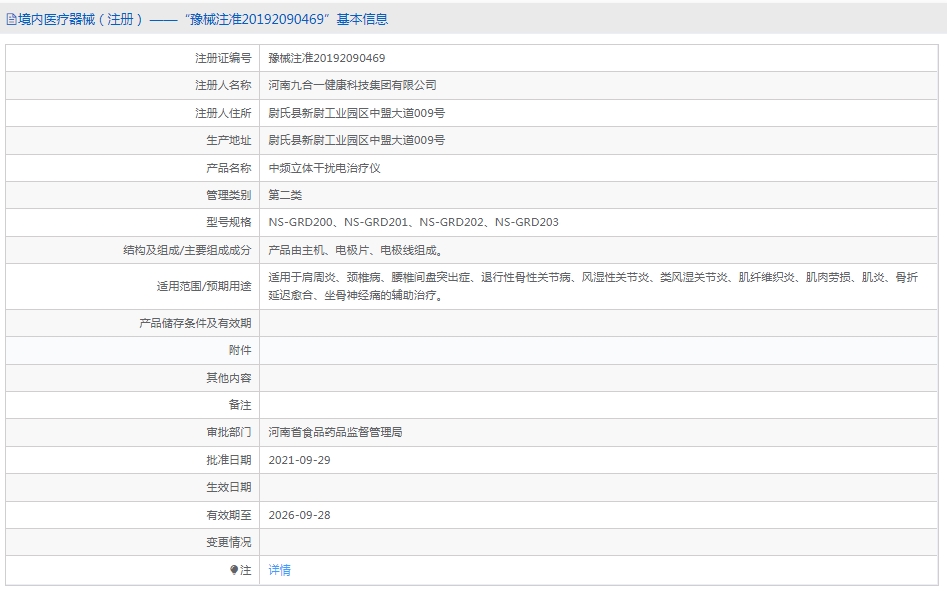The height and width of the screenshot is (591, 947).
Task: Select address value in 生产地址 row
Action: (x=356, y=140)
